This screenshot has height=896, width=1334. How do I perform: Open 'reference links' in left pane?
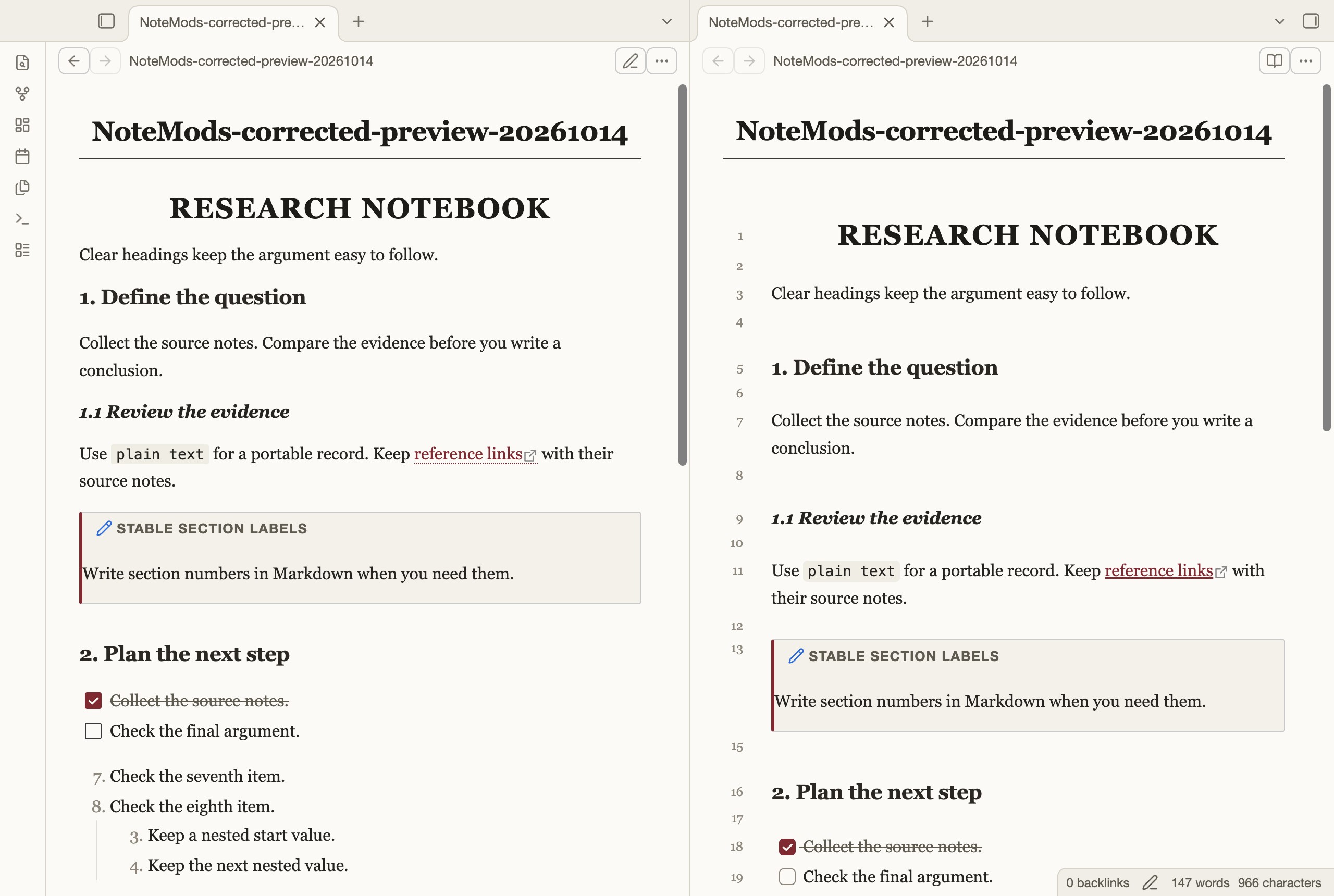[468, 454]
